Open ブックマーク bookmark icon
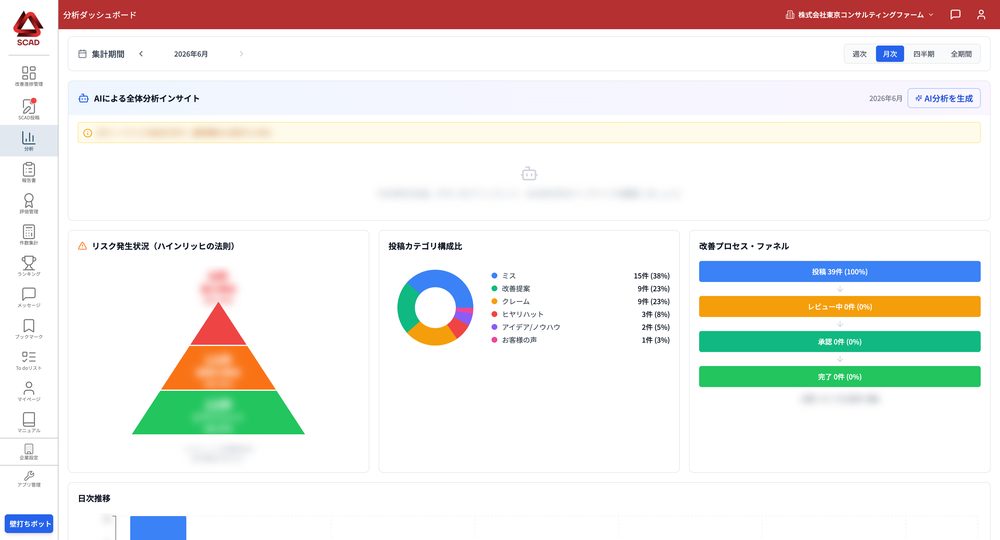Image resolution: width=1000 pixels, height=540 pixels. click(x=29, y=325)
